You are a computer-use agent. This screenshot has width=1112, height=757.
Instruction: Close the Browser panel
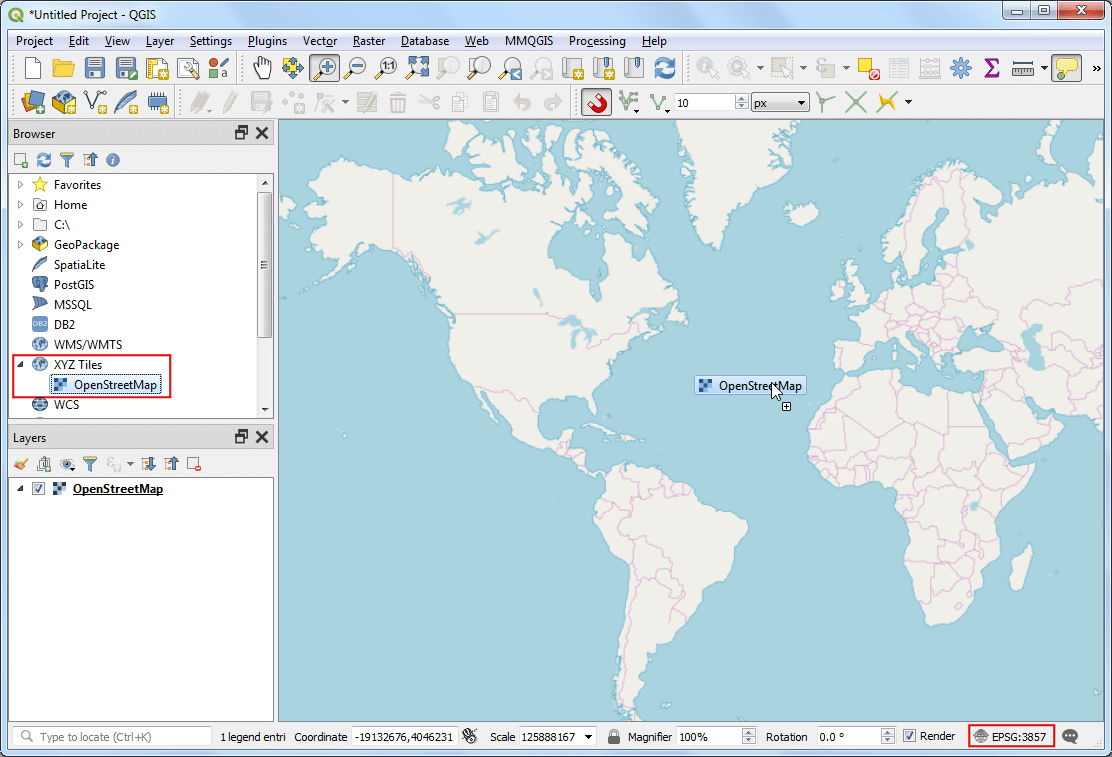pyautogui.click(x=262, y=133)
